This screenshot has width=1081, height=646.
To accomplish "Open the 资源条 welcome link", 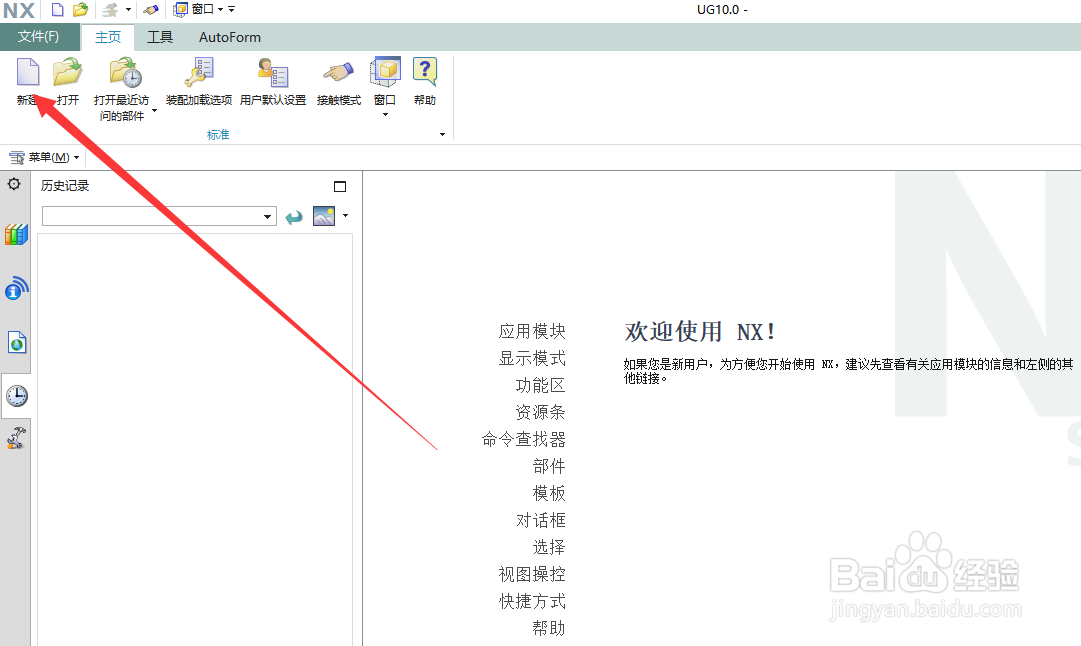I will (540, 412).
